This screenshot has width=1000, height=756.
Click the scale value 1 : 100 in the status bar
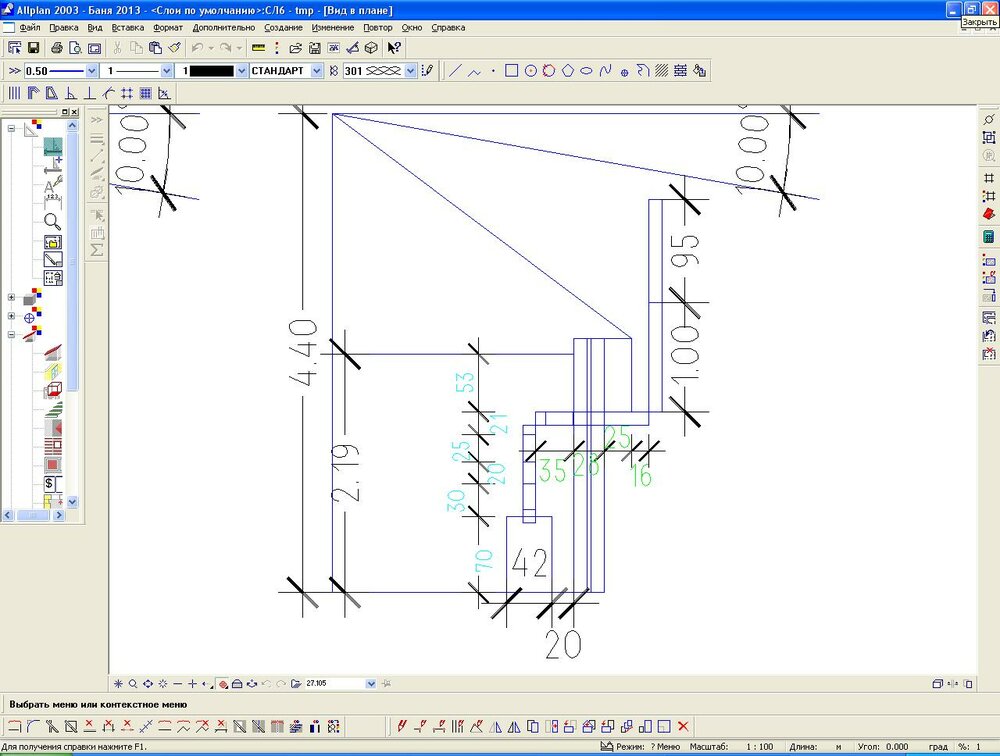click(759, 747)
